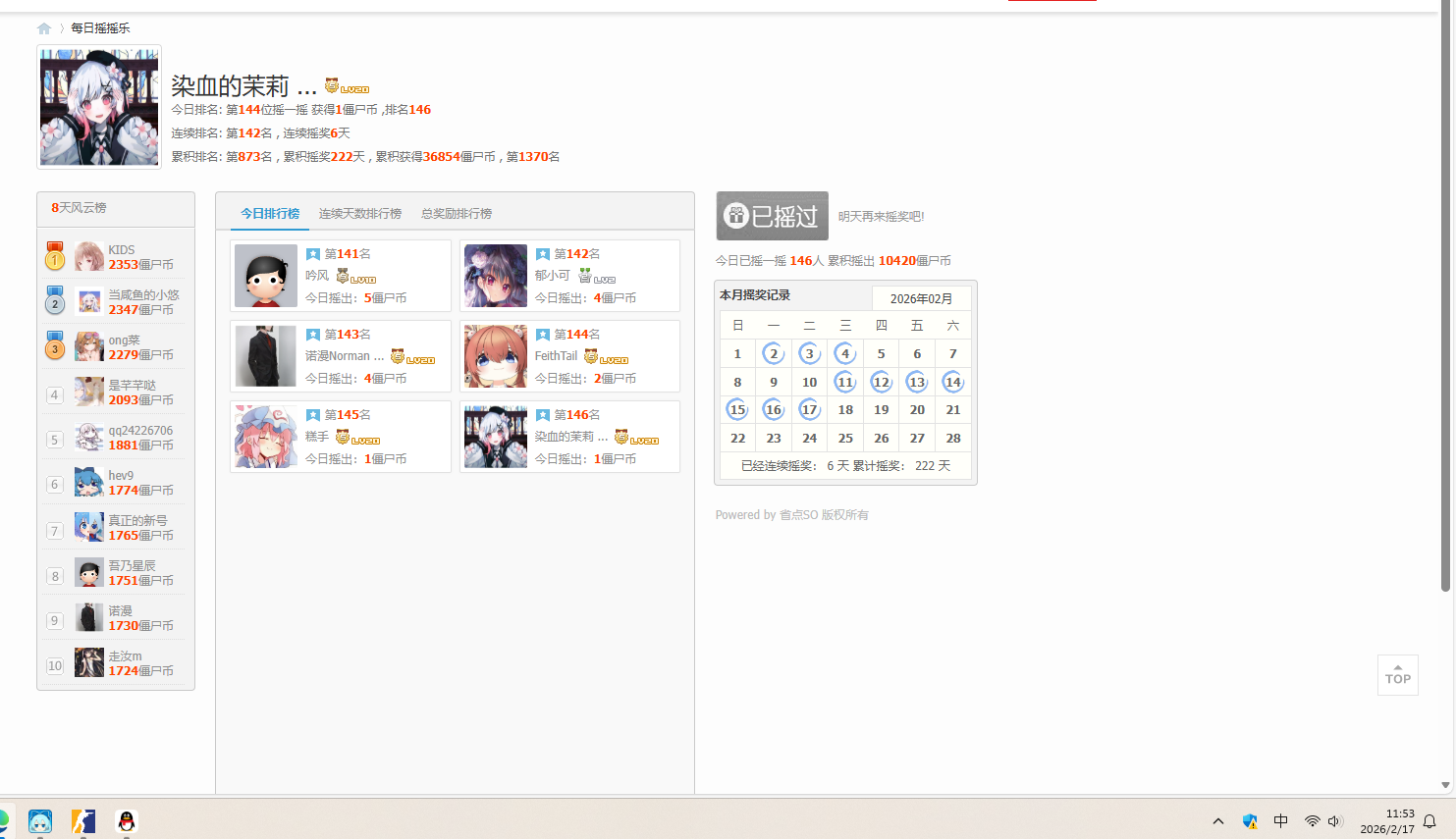1456x839 pixels.
Task: Click 吟风 user avatar thumbnail
Action: pyautogui.click(x=266, y=276)
